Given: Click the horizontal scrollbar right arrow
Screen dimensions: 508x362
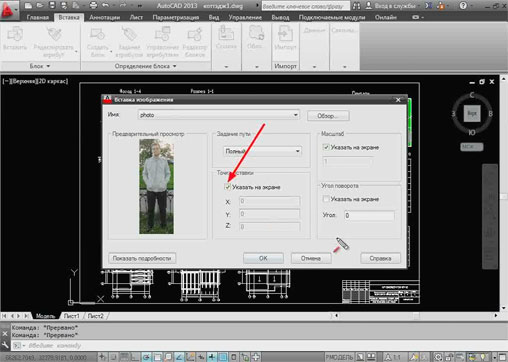Looking at the screenshot, I should tap(496, 315).
